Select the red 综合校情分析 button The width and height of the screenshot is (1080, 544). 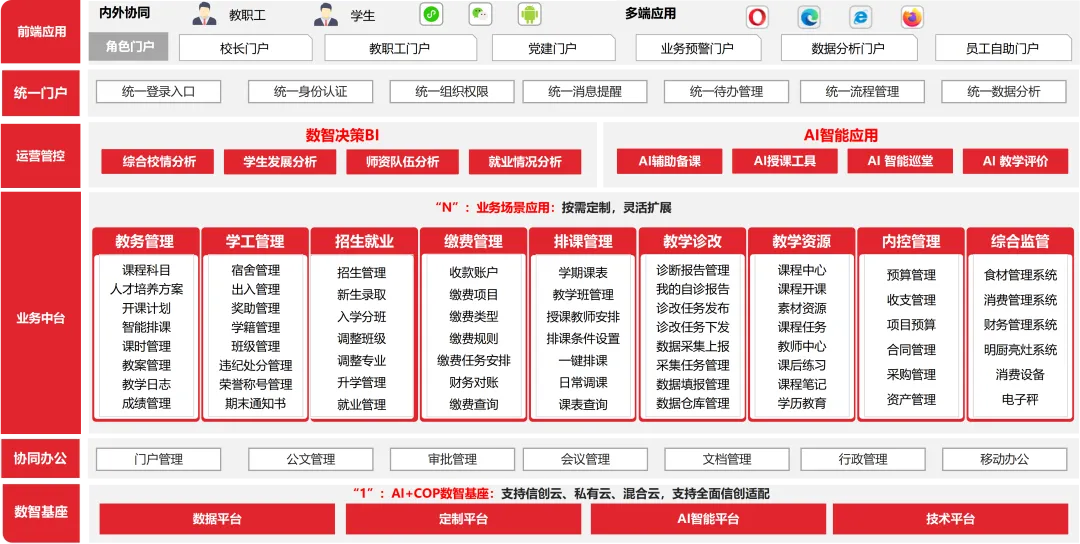pyautogui.click(x=159, y=162)
